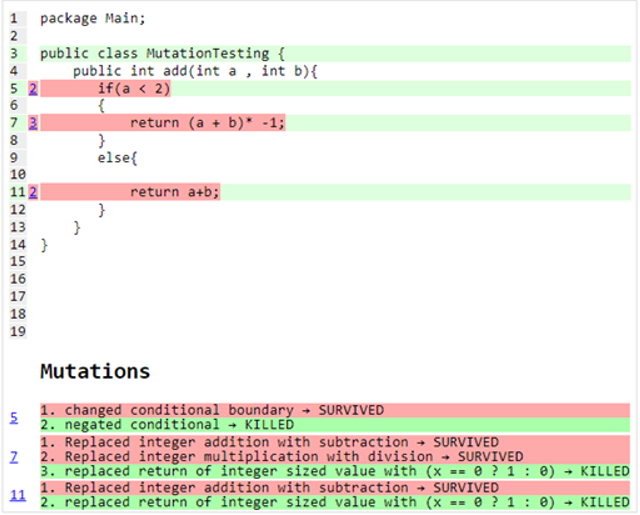Click the mutation count 3 beside line 7
Viewport: 640px width, 515px height.
coord(33,123)
